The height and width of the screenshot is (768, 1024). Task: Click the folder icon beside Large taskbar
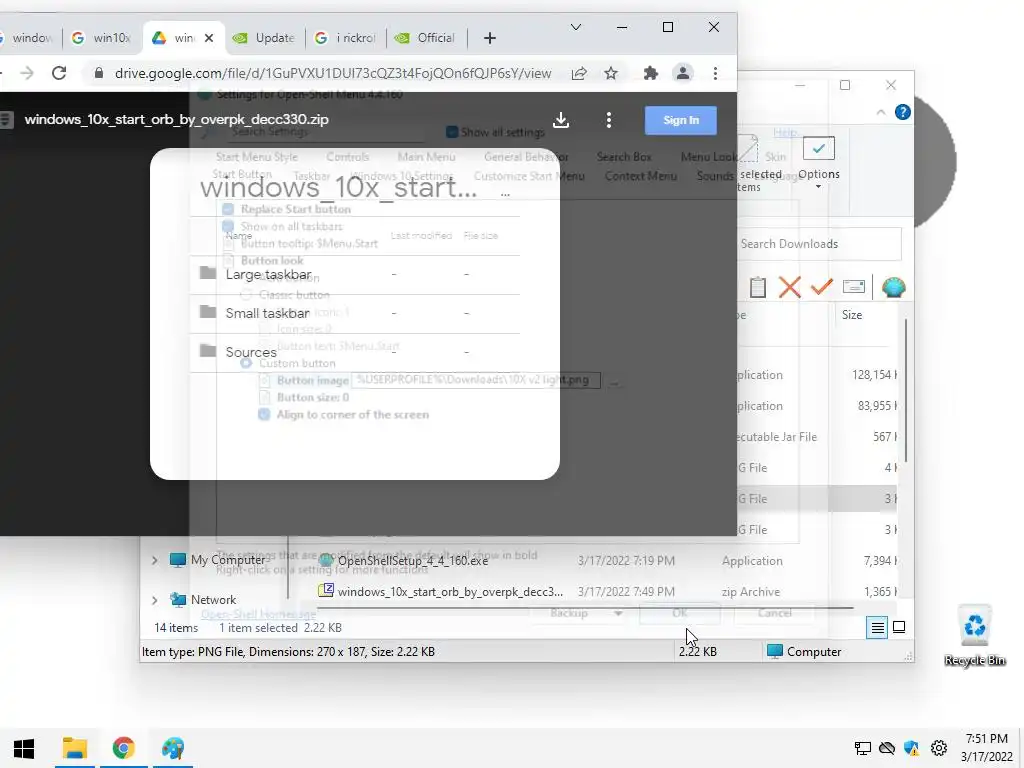pyautogui.click(x=208, y=273)
